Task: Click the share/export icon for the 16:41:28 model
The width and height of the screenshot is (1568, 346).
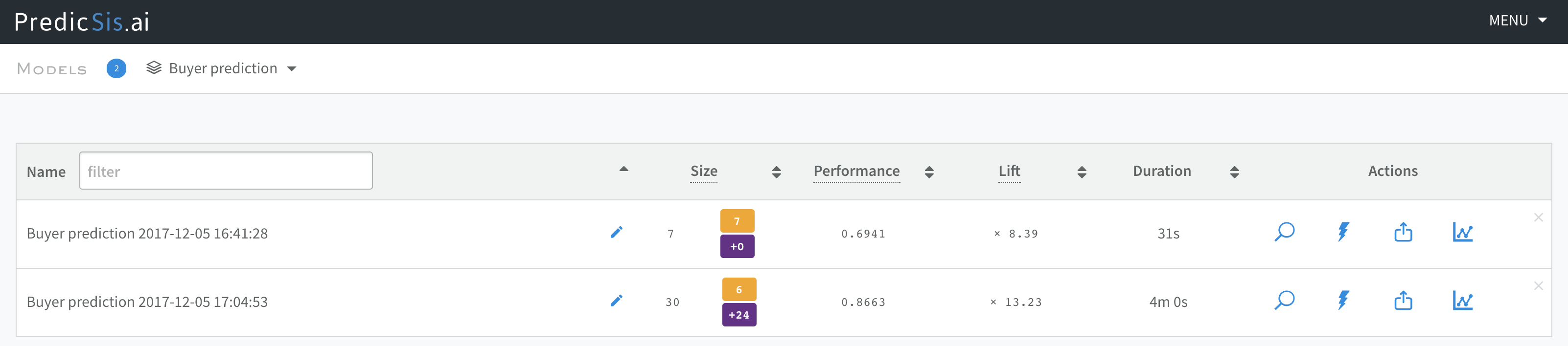Action: pos(1403,232)
